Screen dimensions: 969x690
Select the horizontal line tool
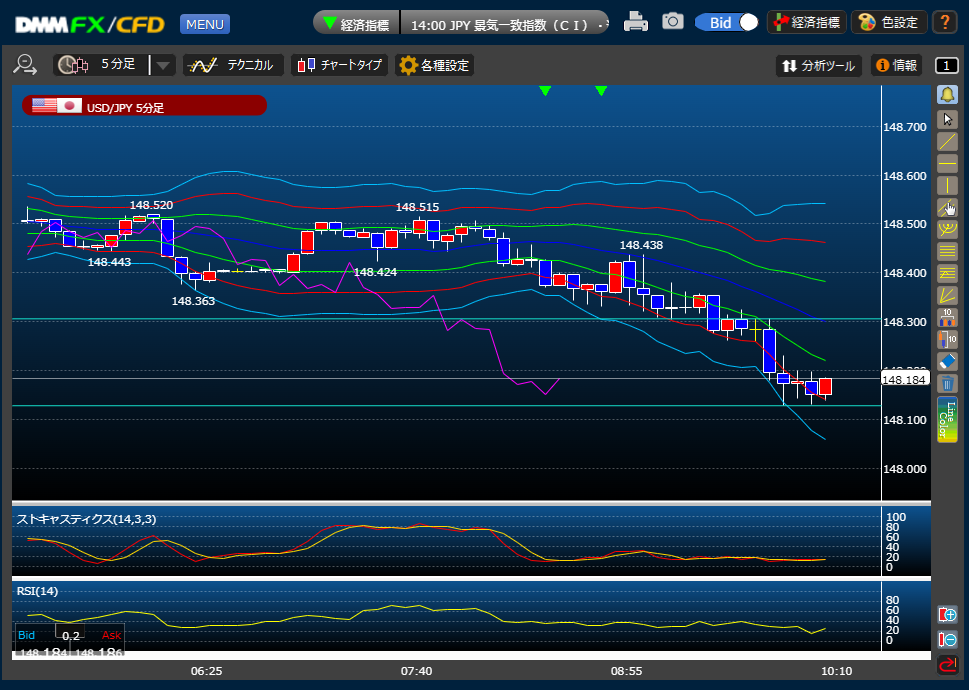point(947,163)
